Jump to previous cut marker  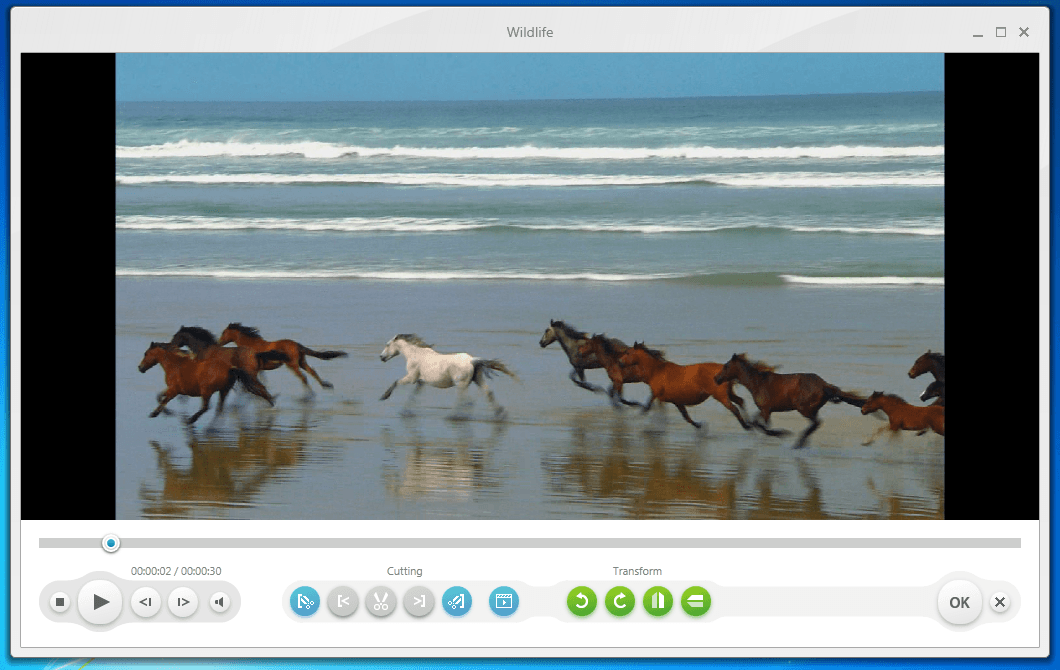tap(343, 601)
